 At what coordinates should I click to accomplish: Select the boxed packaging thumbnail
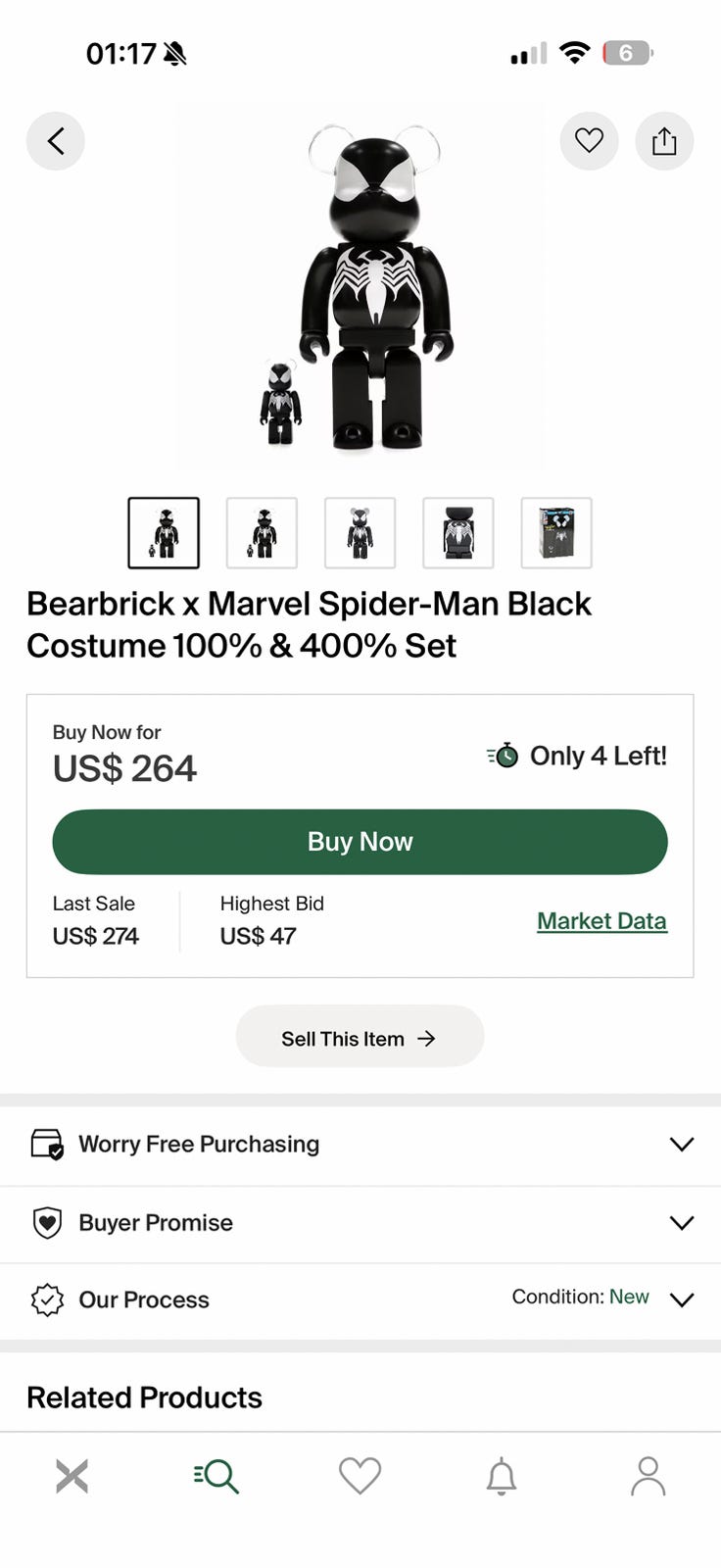tap(556, 533)
